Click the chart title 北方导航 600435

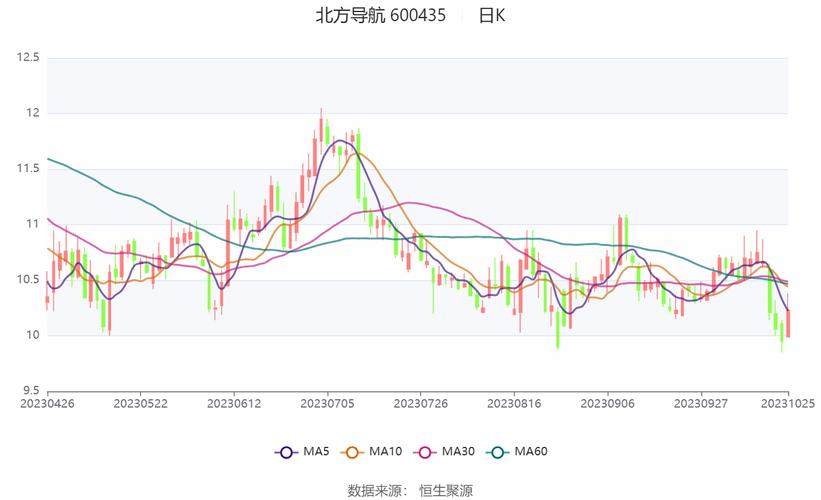(381, 15)
